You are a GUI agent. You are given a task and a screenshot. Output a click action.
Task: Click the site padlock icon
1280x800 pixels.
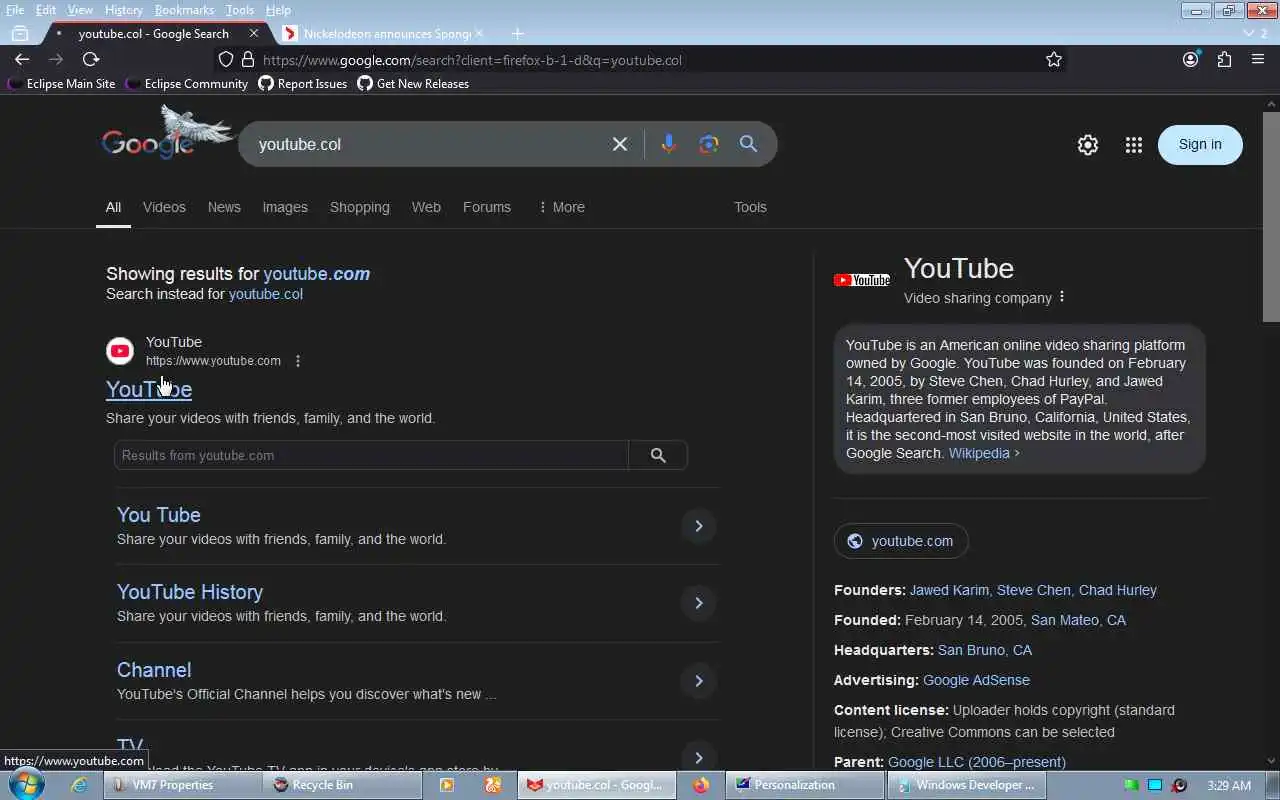[x=248, y=60]
